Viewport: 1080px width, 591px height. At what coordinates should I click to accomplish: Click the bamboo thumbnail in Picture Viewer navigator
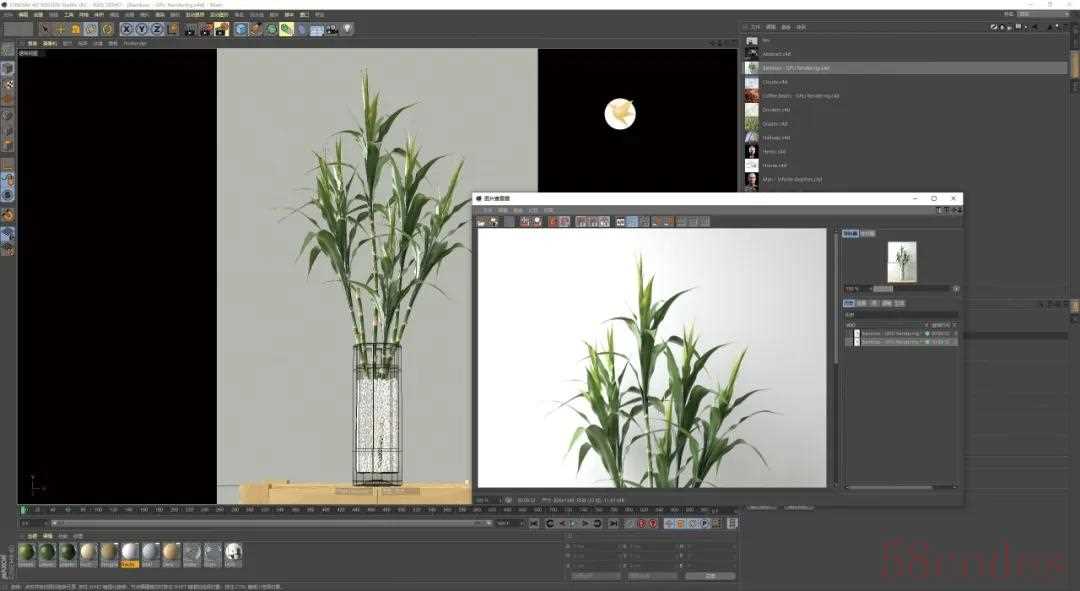(901, 262)
